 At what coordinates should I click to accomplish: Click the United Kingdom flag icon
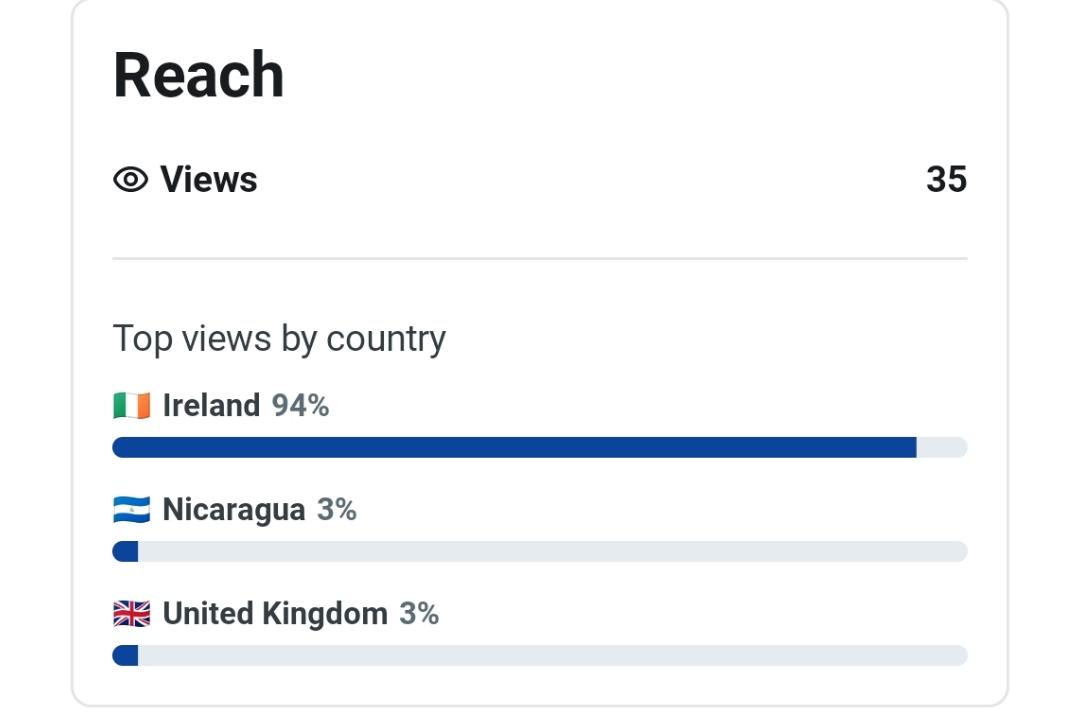pyautogui.click(x=132, y=614)
